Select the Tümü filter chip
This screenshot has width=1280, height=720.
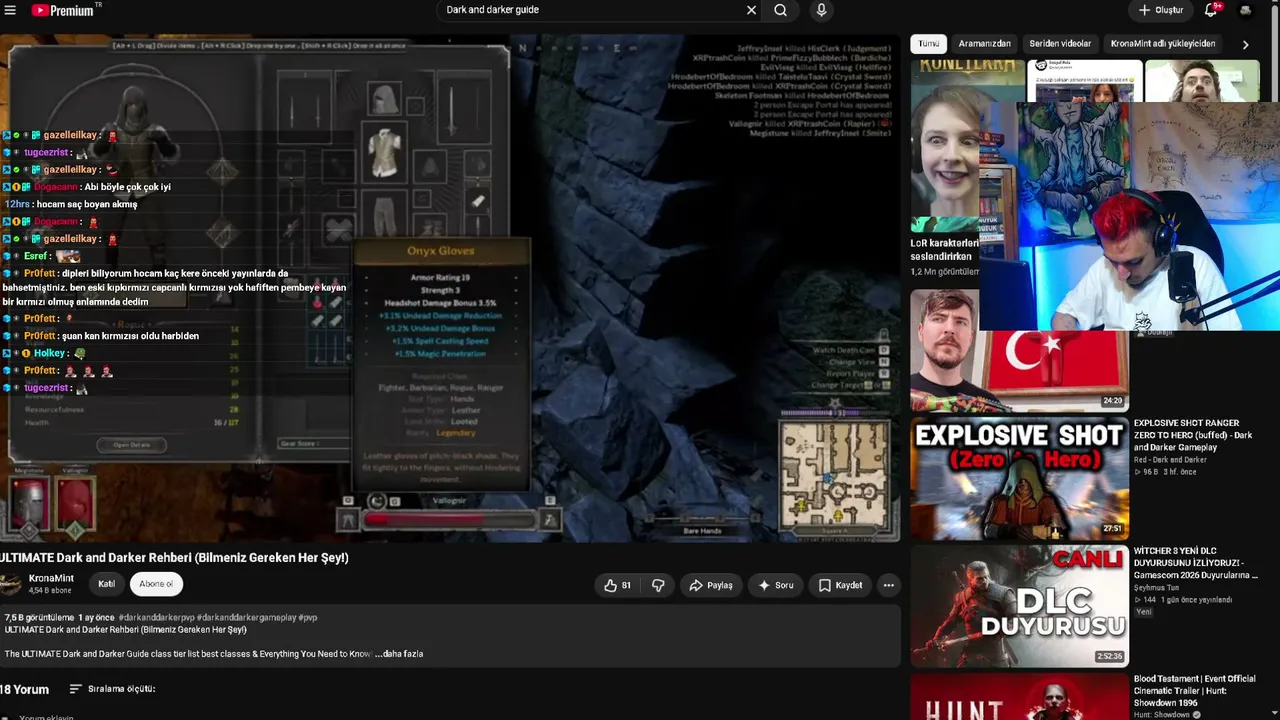click(929, 44)
